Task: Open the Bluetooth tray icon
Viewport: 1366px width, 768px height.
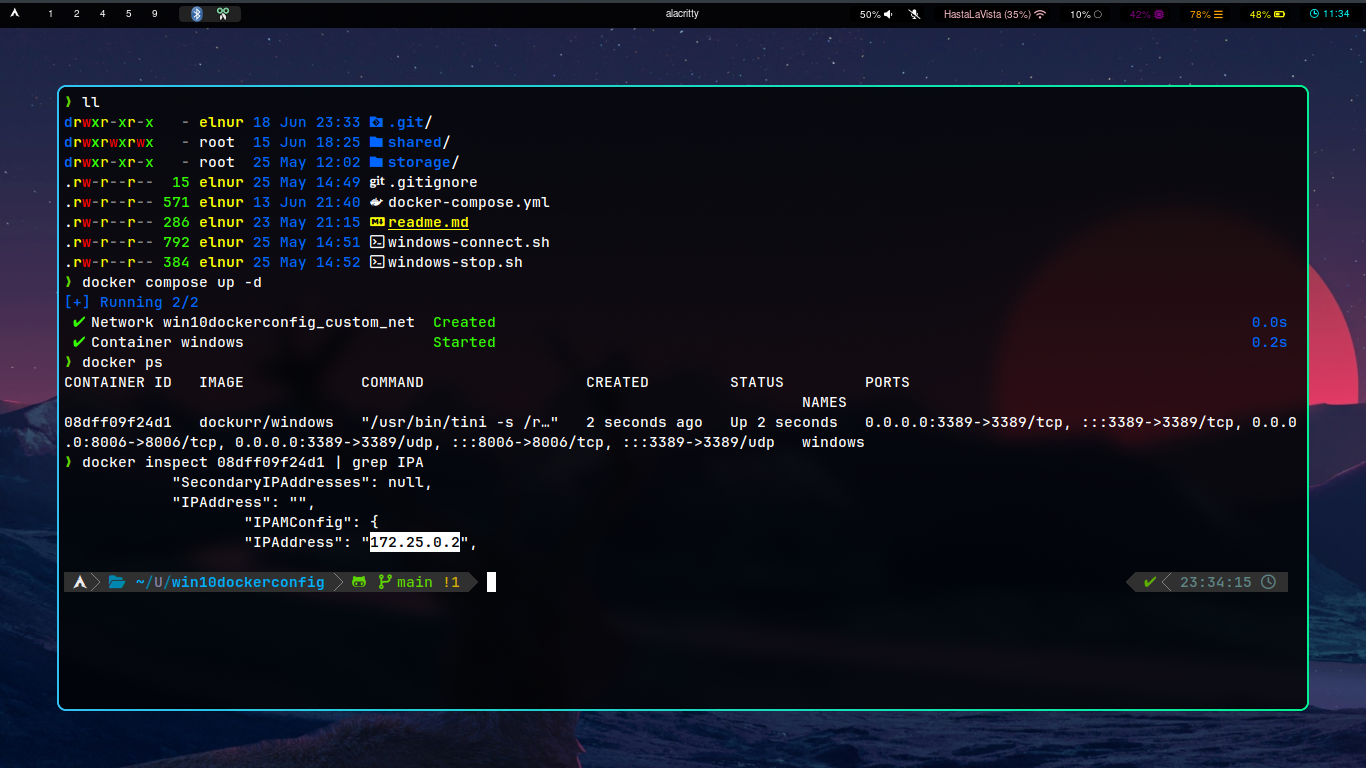Action: [196, 14]
